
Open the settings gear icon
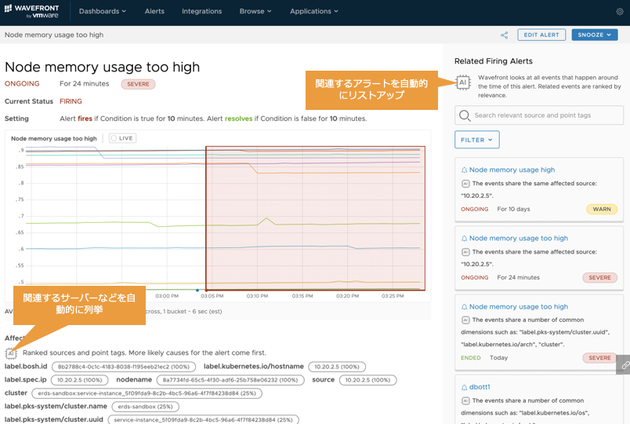point(620,12)
